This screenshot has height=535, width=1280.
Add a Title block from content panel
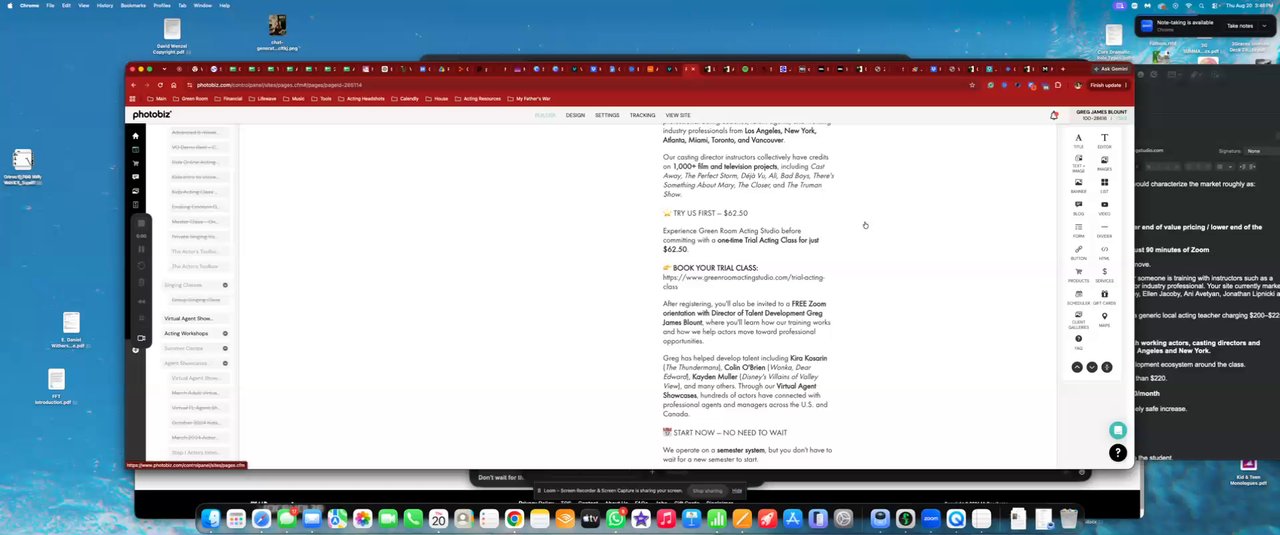coord(1078,140)
